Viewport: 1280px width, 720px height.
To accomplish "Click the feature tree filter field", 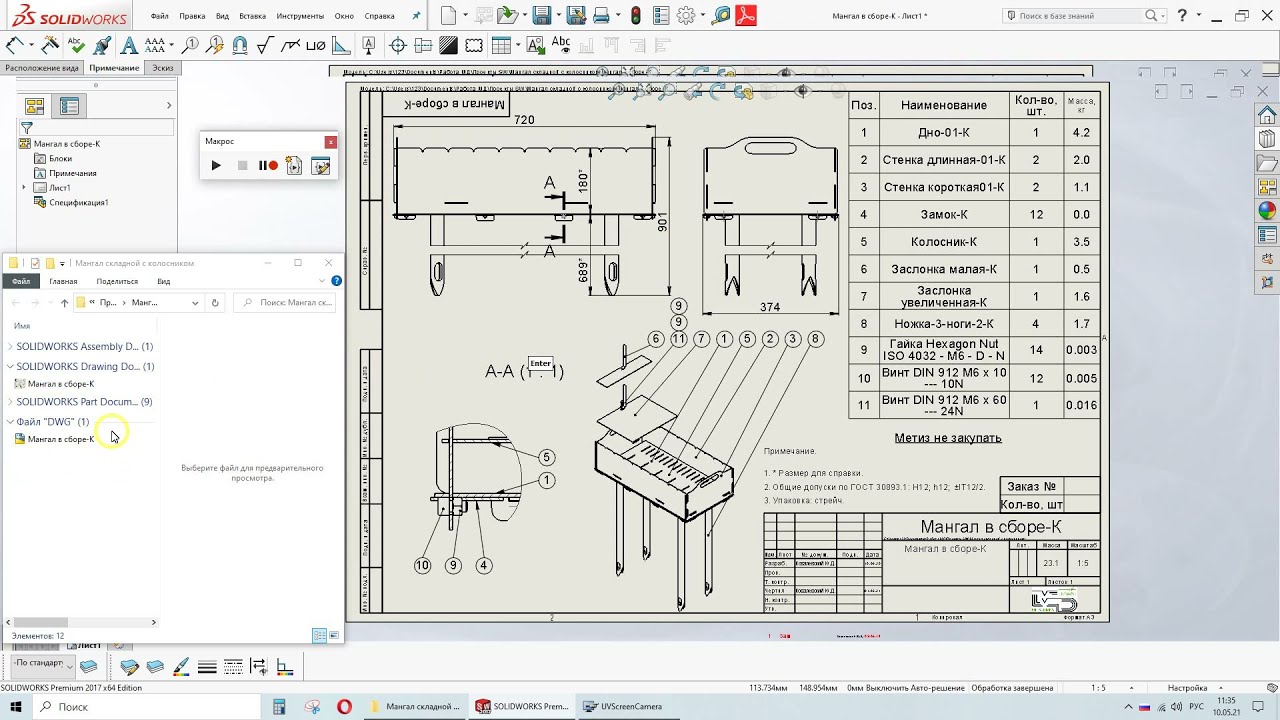I will 99,127.
